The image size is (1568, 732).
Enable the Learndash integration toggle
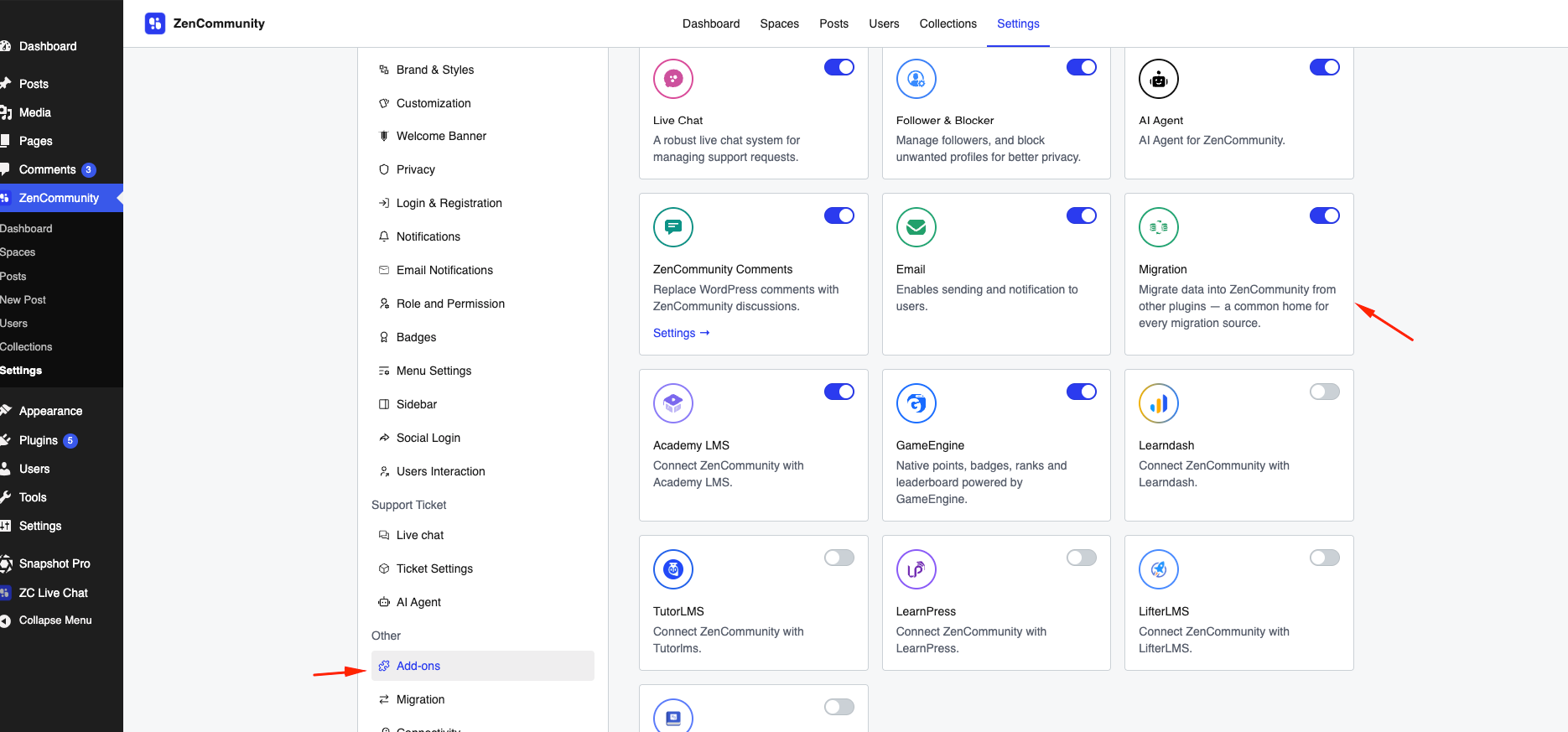pos(1325,392)
